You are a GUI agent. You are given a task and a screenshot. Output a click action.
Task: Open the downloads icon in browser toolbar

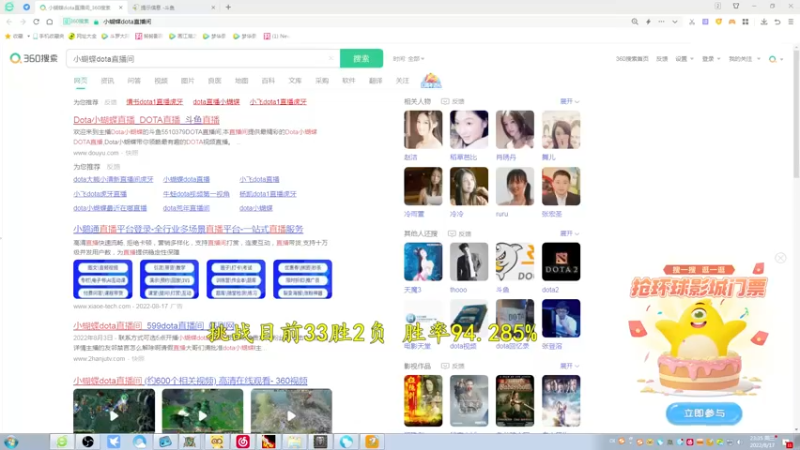point(764,22)
